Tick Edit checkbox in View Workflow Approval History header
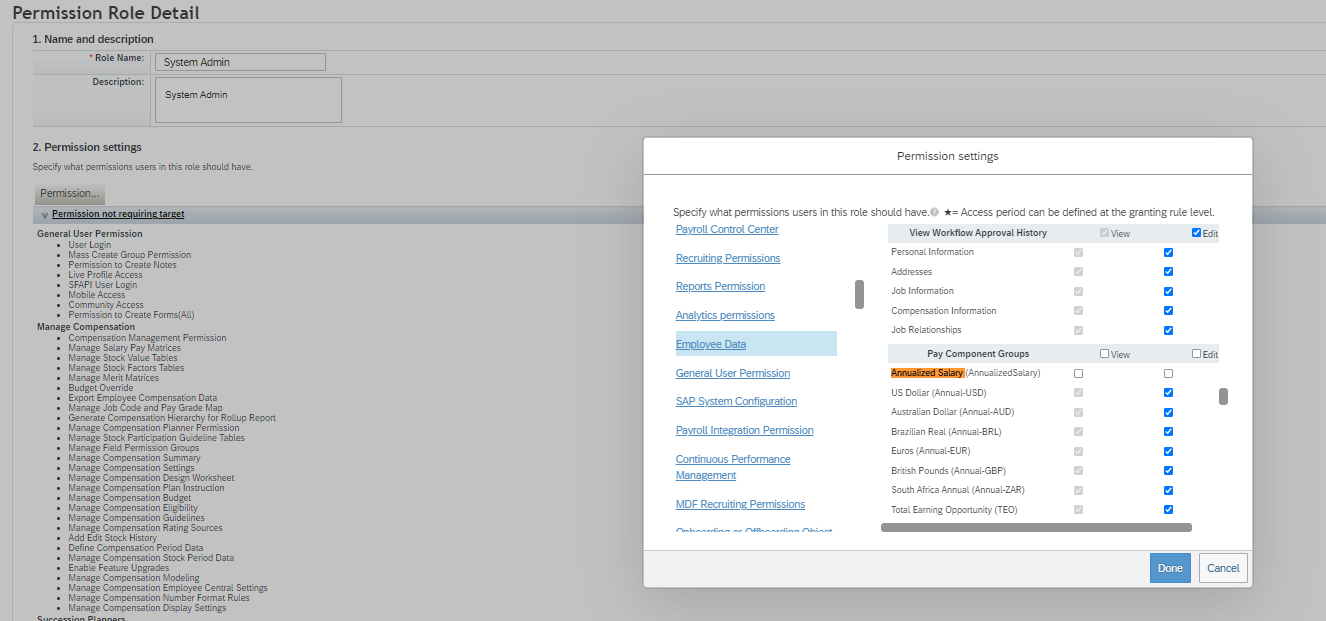The image size is (1326, 621). pos(1196,233)
